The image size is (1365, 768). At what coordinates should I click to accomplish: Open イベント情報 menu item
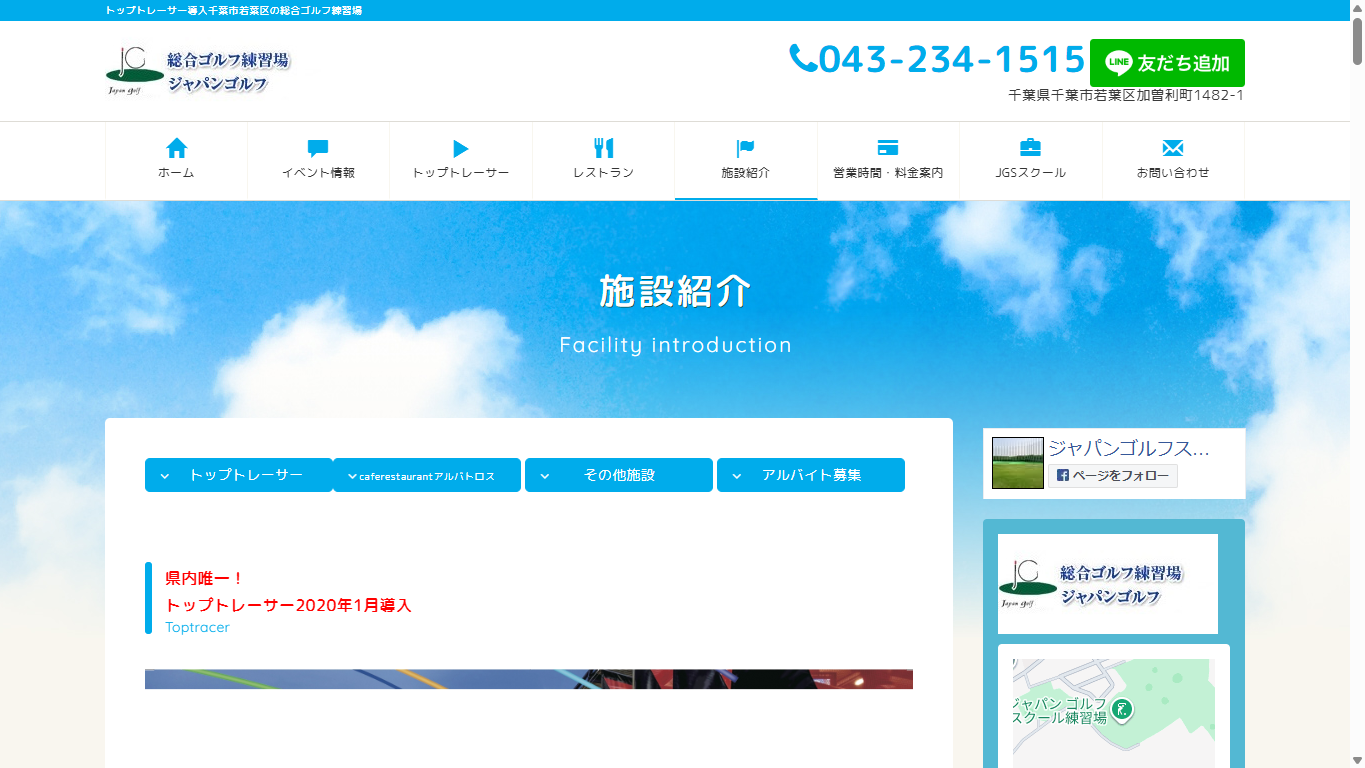pos(318,161)
